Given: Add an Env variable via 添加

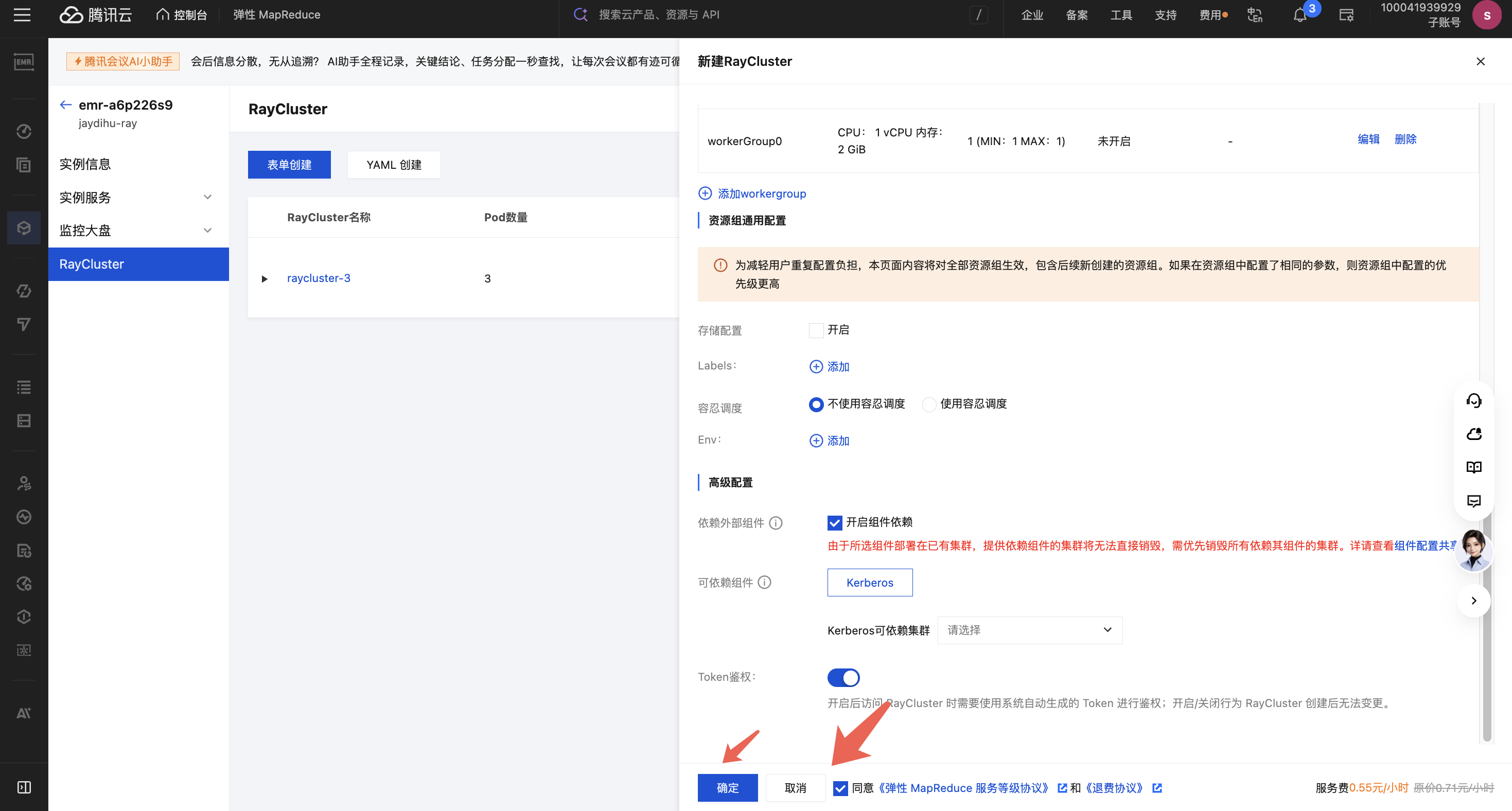Looking at the screenshot, I should tap(830, 440).
